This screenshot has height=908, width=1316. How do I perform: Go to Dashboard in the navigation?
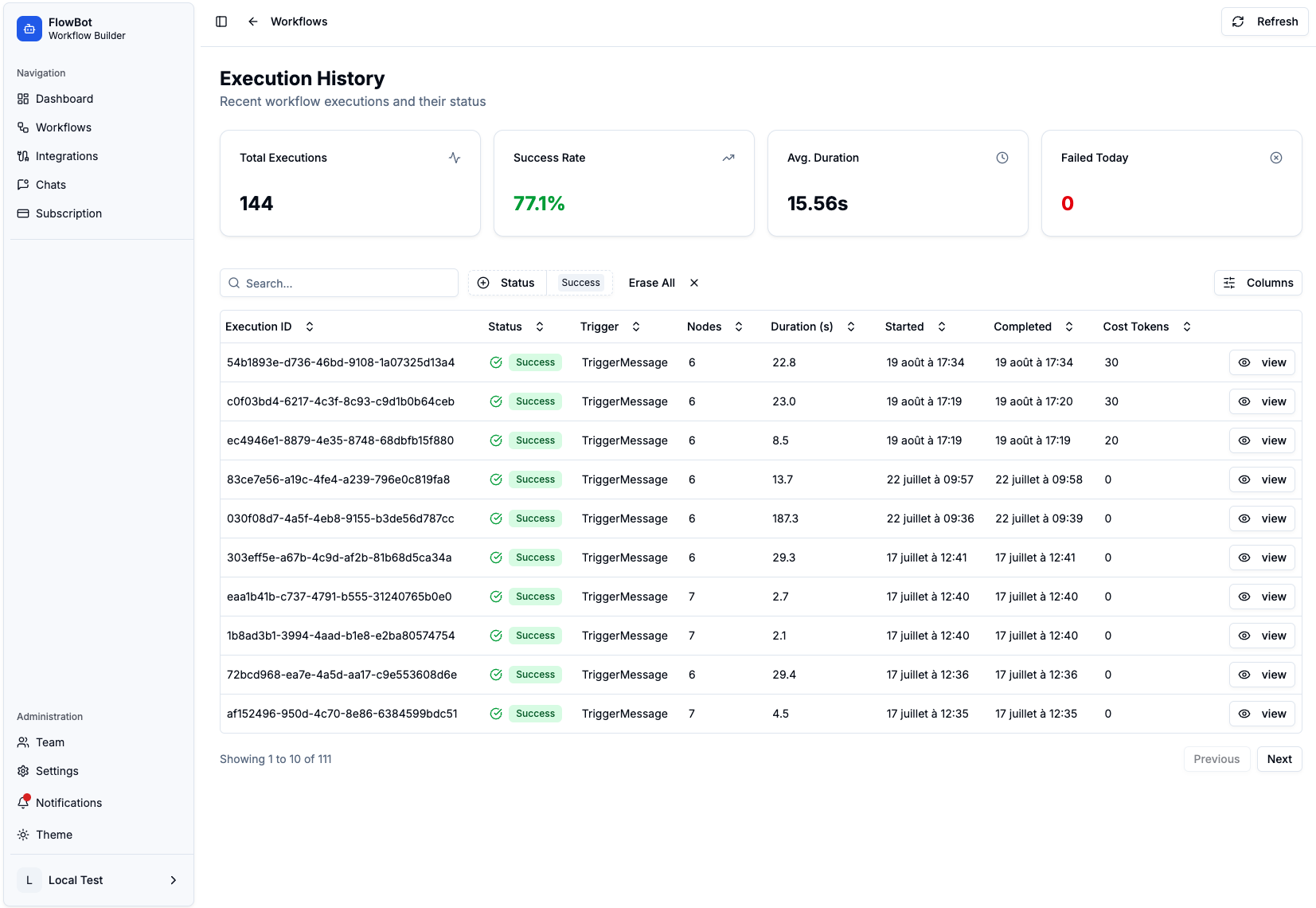click(64, 99)
